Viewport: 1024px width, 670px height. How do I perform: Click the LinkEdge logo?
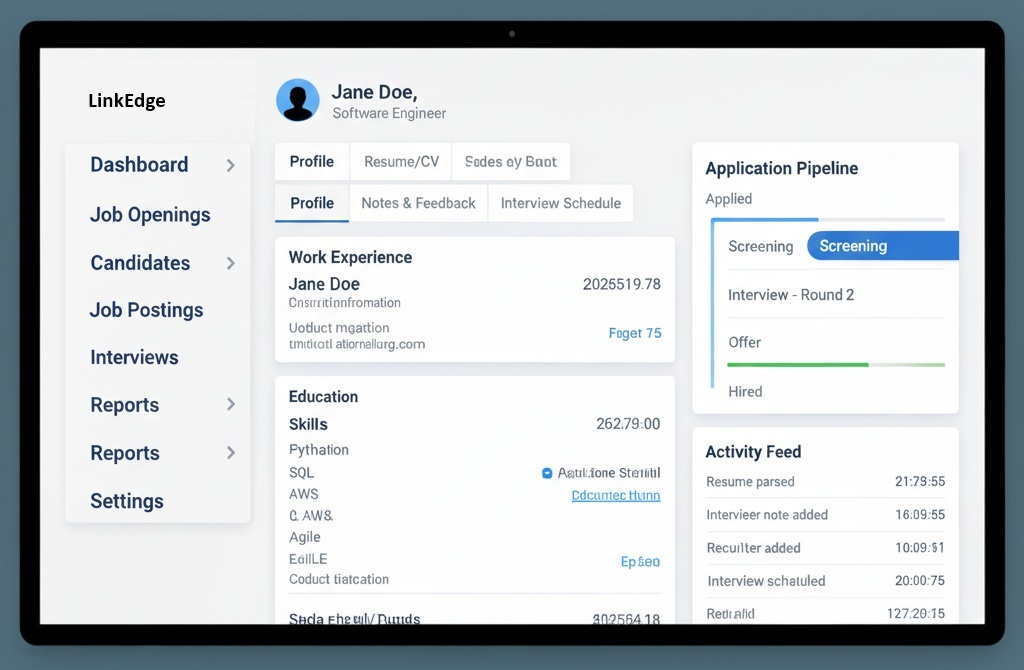pyautogui.click(x=127, y=101)
